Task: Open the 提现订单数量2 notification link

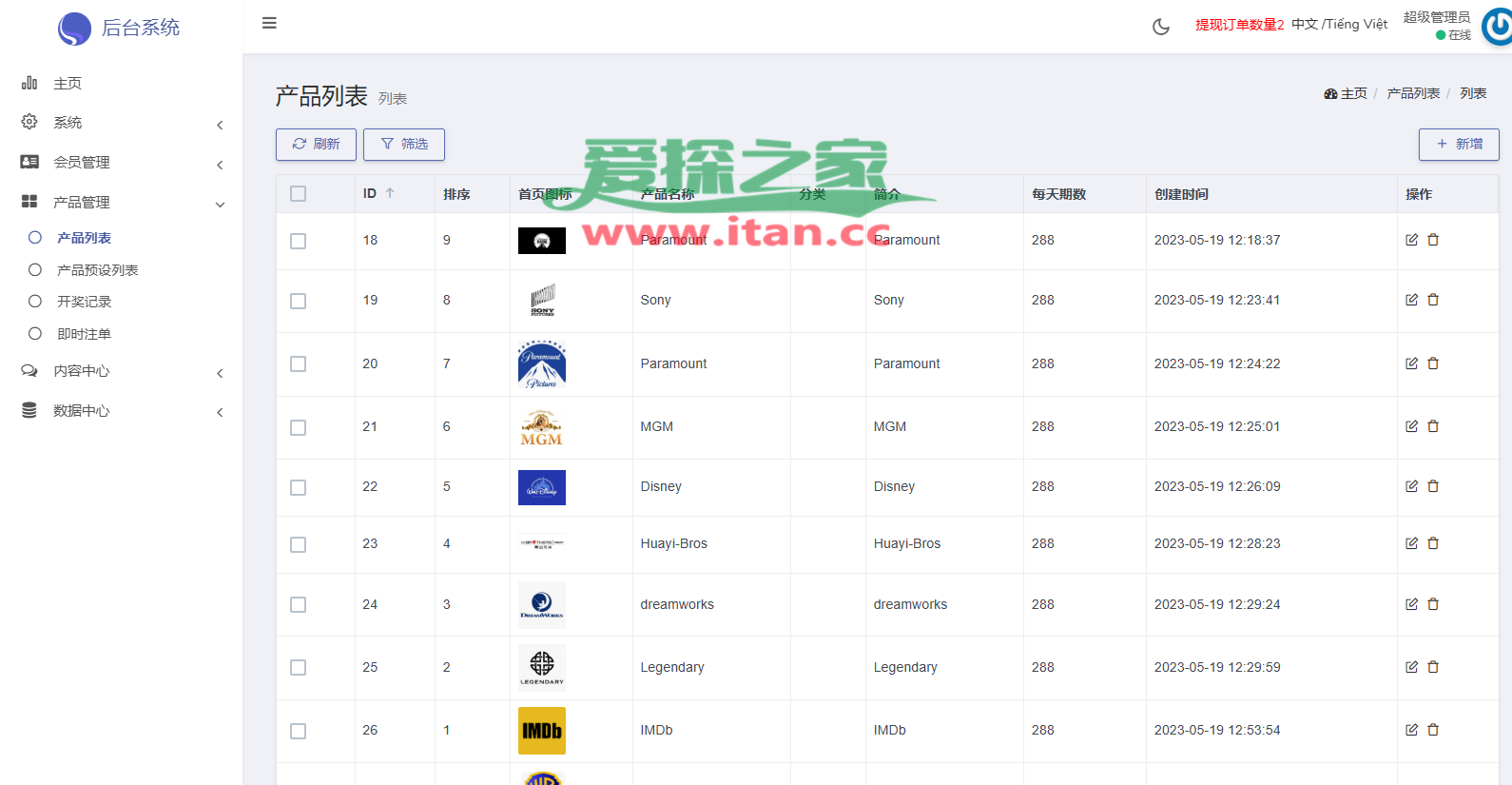Action: pos(1240,25)
